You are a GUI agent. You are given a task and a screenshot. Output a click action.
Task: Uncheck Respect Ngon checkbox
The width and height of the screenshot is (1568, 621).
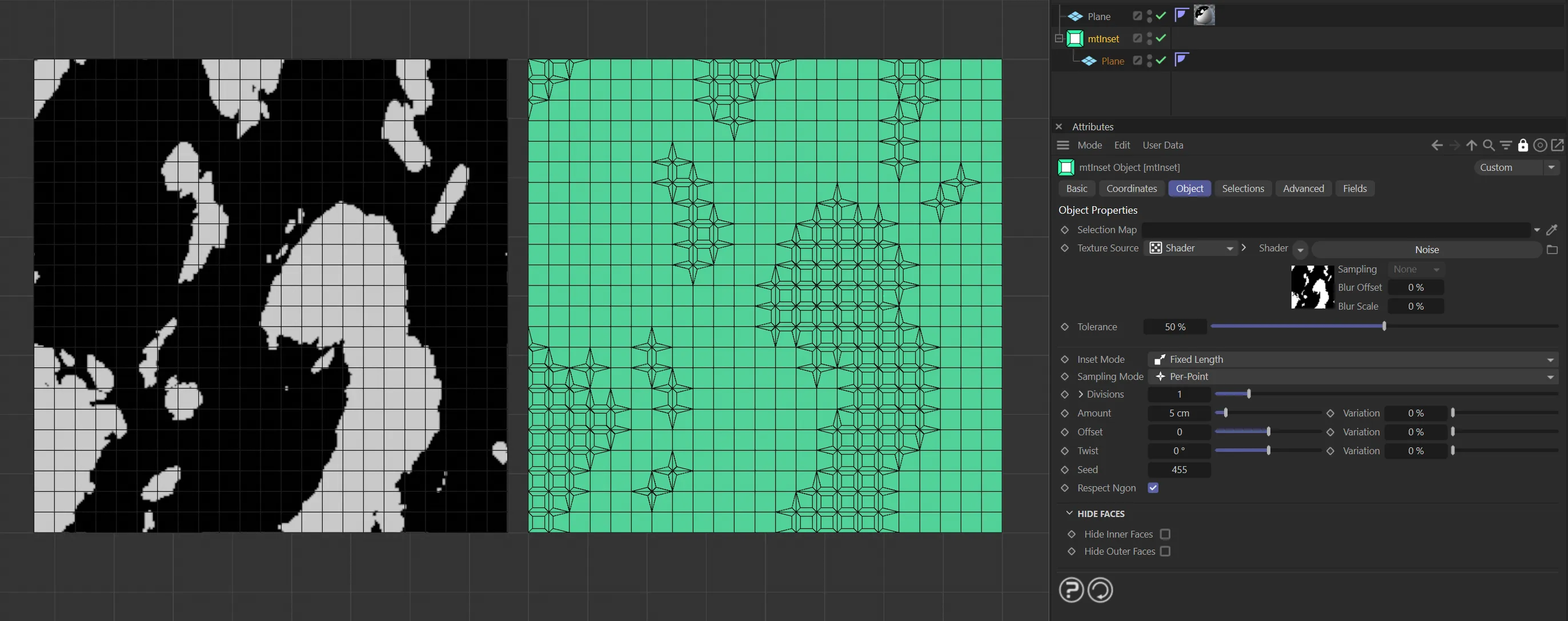(x=1153, y=488)
